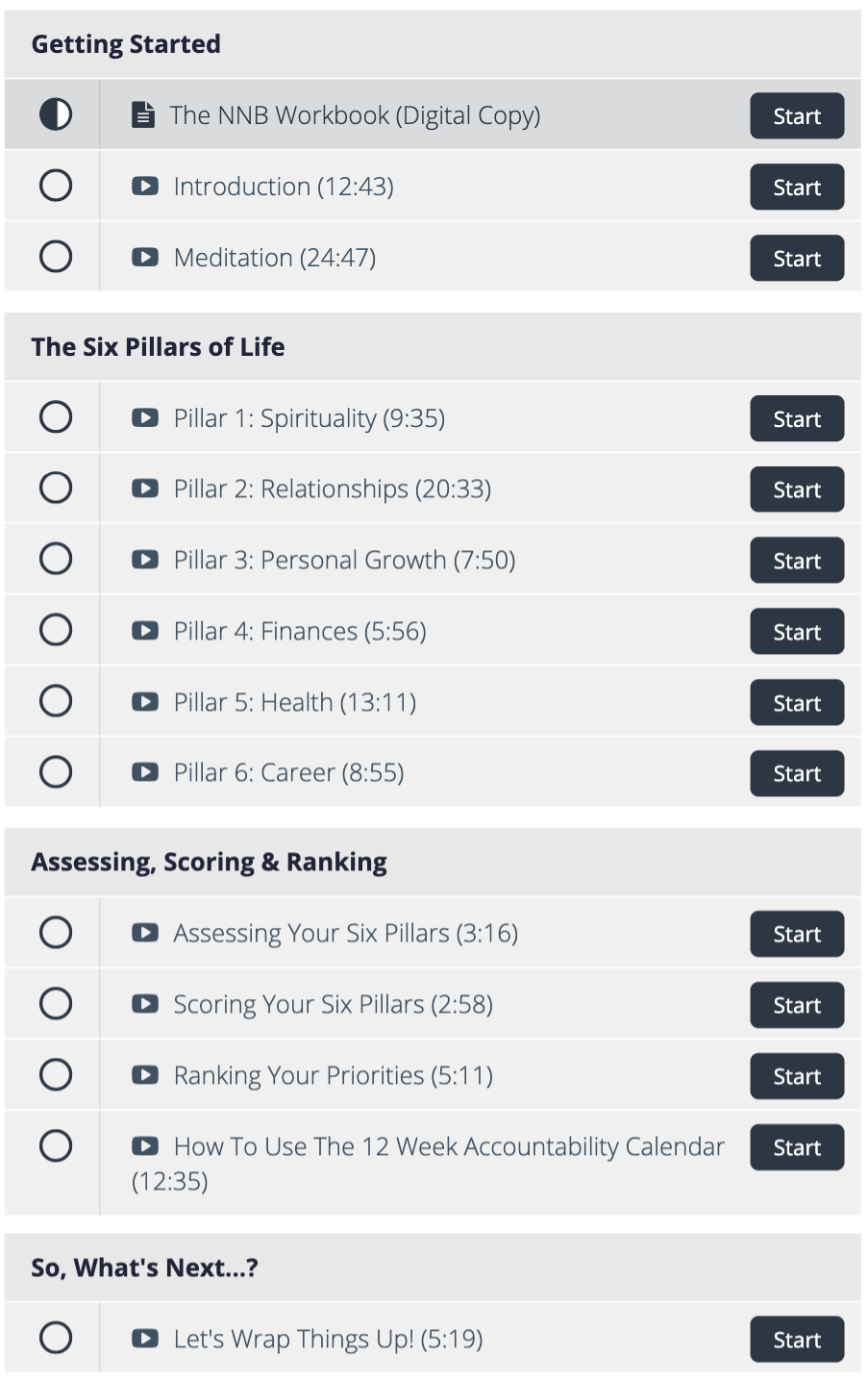Screen dimensions: 868x1381
Task: Click video icon for Pillar 1: Spirituality
Action: point(145,418)
